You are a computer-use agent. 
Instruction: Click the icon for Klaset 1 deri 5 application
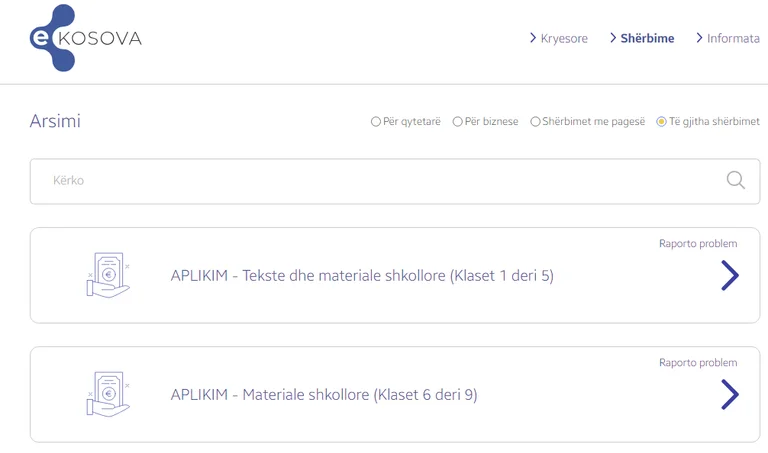[108, 275]
